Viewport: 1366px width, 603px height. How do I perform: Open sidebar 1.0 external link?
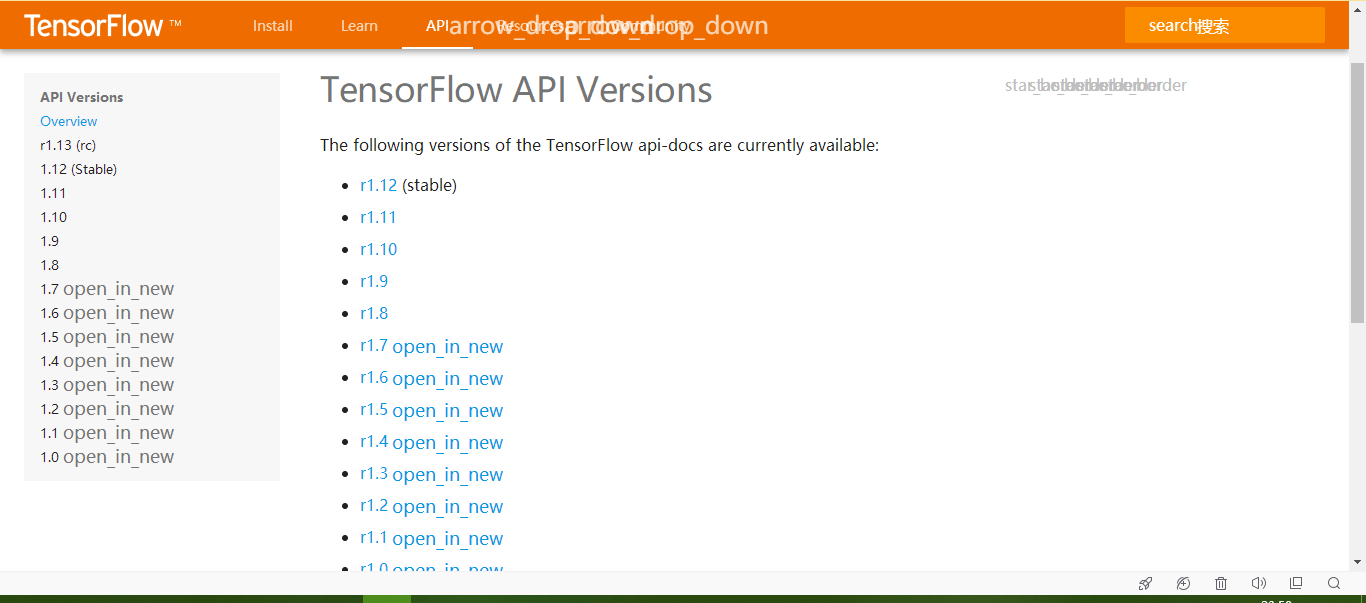click(107, 457)
